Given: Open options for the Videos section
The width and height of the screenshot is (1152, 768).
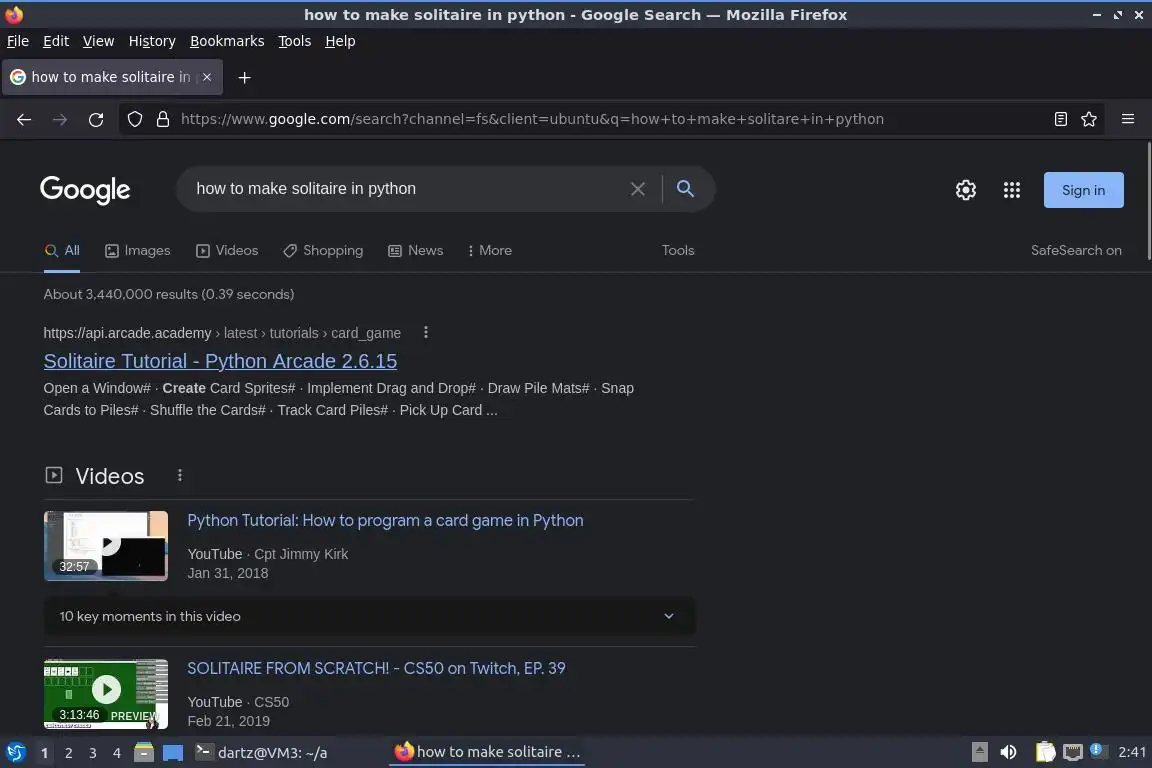Looking at the screenshot, I should pyautogui.click(x=179, y=475).
